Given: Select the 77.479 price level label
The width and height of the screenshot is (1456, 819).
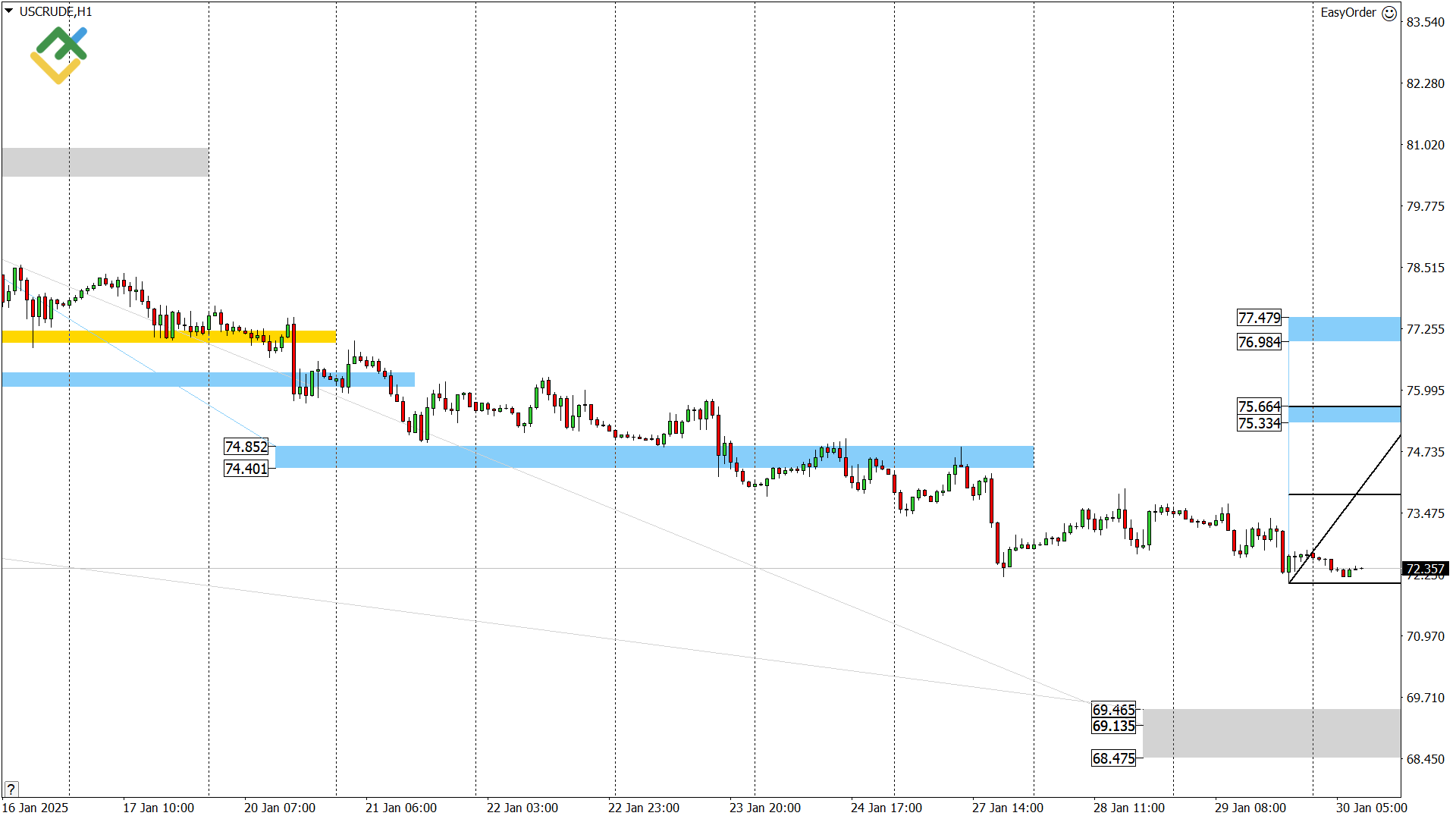Looking at the screenshot, I should click(1259, 318).
